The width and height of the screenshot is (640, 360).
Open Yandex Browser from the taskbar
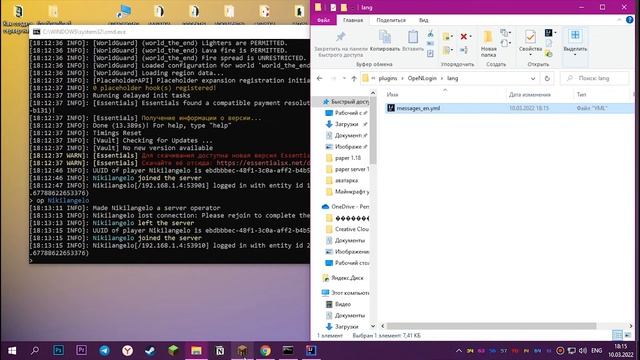pyautogui.click(x=127, y=350)
